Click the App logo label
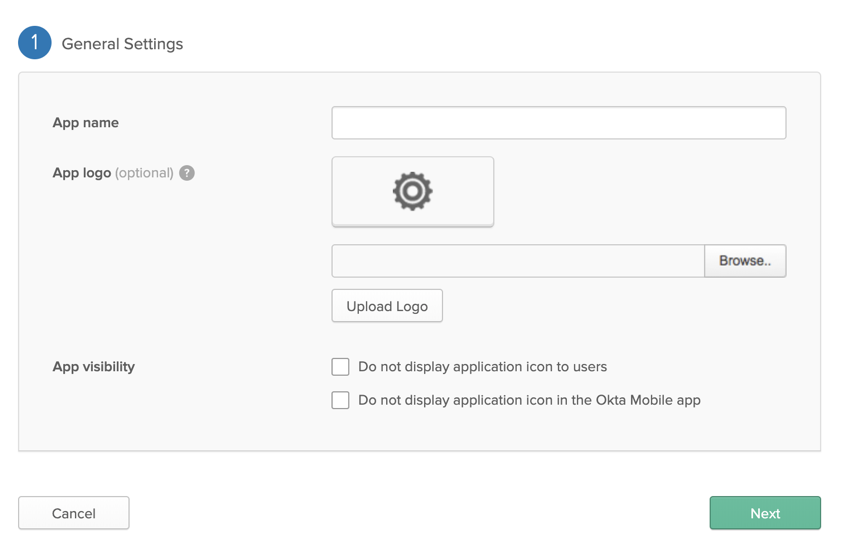This screenshot has width=864, height=560. click(81, 173)
